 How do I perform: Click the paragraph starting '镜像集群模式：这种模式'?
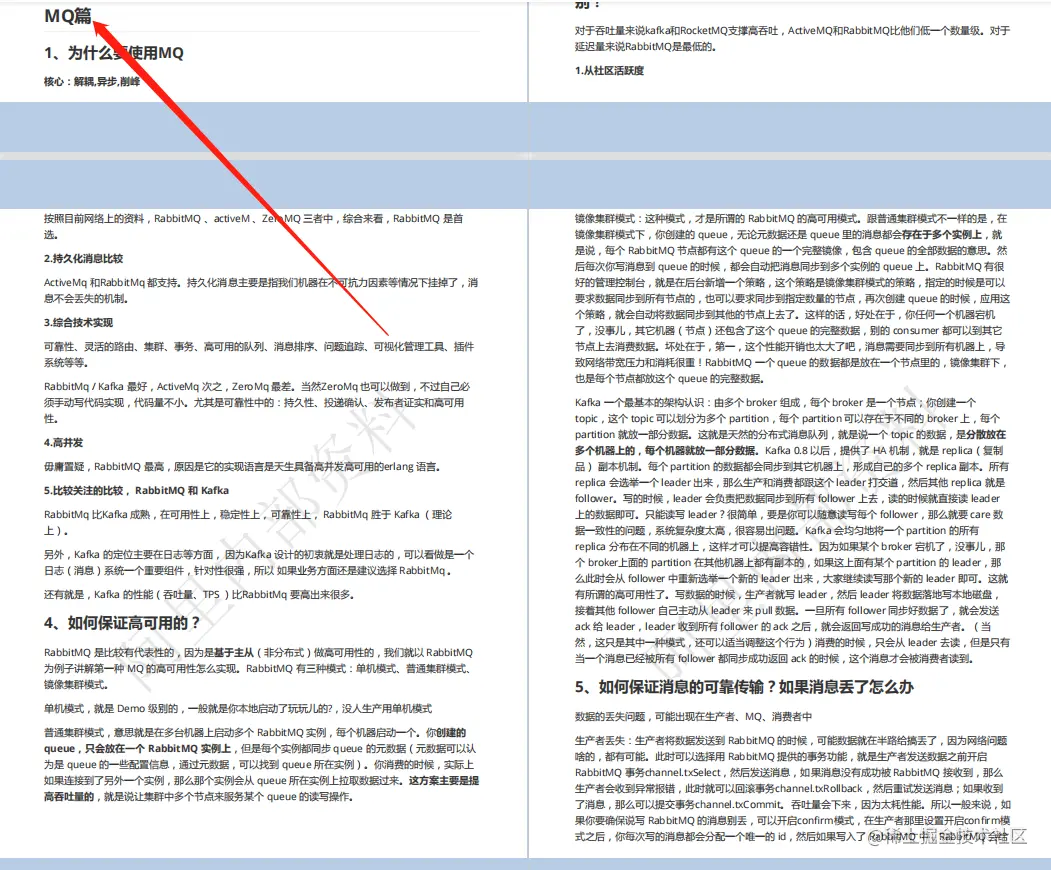pyautogui.click(x=792, y=298)
